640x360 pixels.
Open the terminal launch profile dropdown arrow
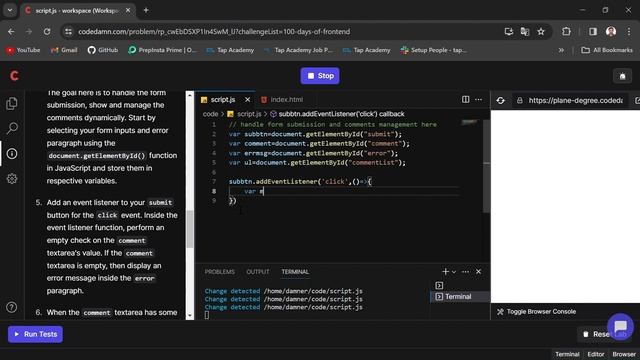click(454, 272)
